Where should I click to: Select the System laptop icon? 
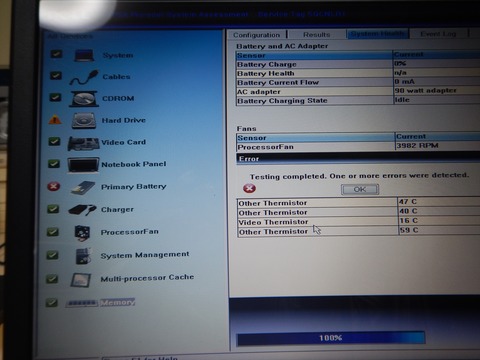pyautogui.click(x=84, y=55)
